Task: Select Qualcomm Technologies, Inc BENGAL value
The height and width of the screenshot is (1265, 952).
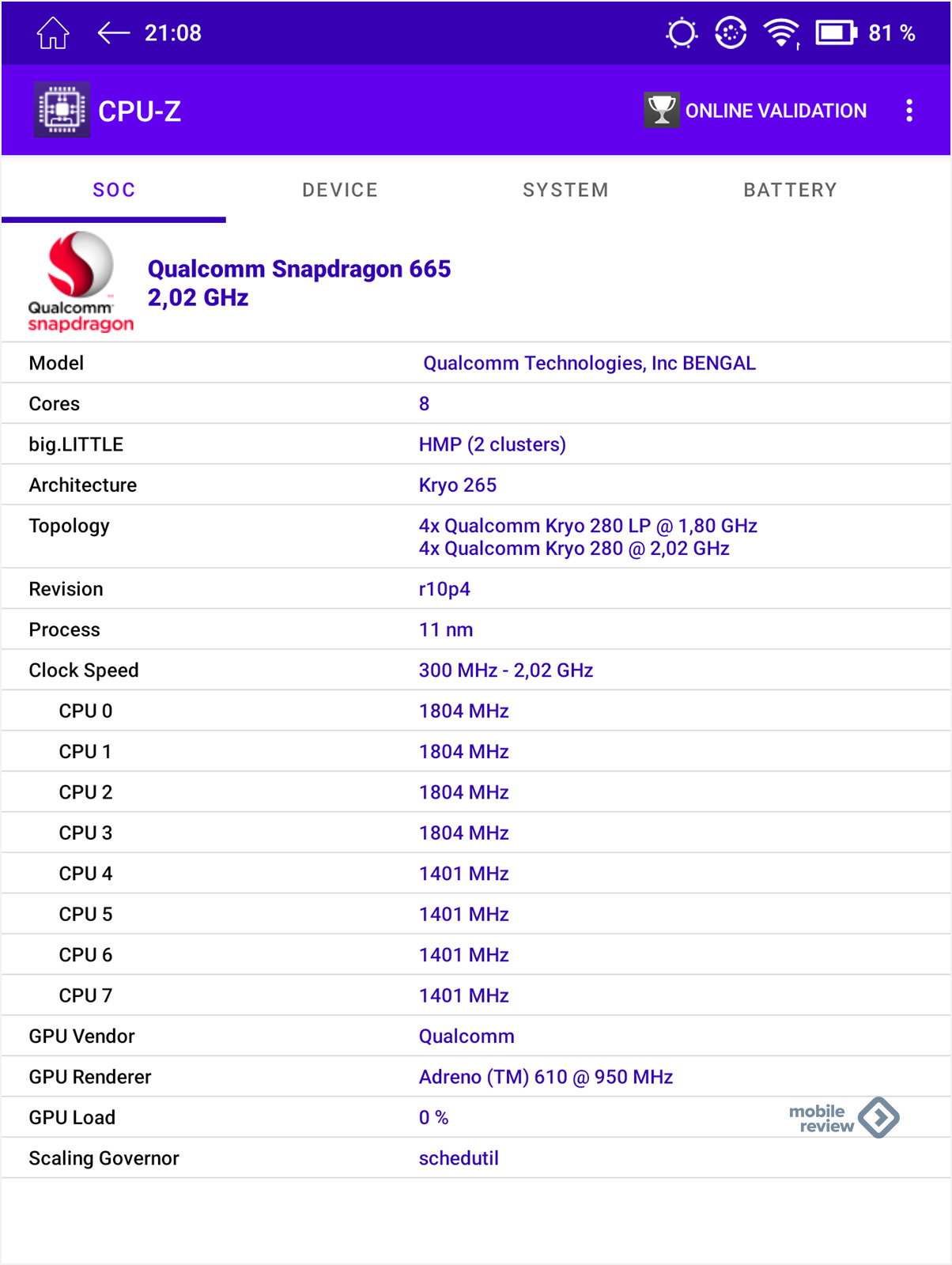Action: tap(589, 363)
